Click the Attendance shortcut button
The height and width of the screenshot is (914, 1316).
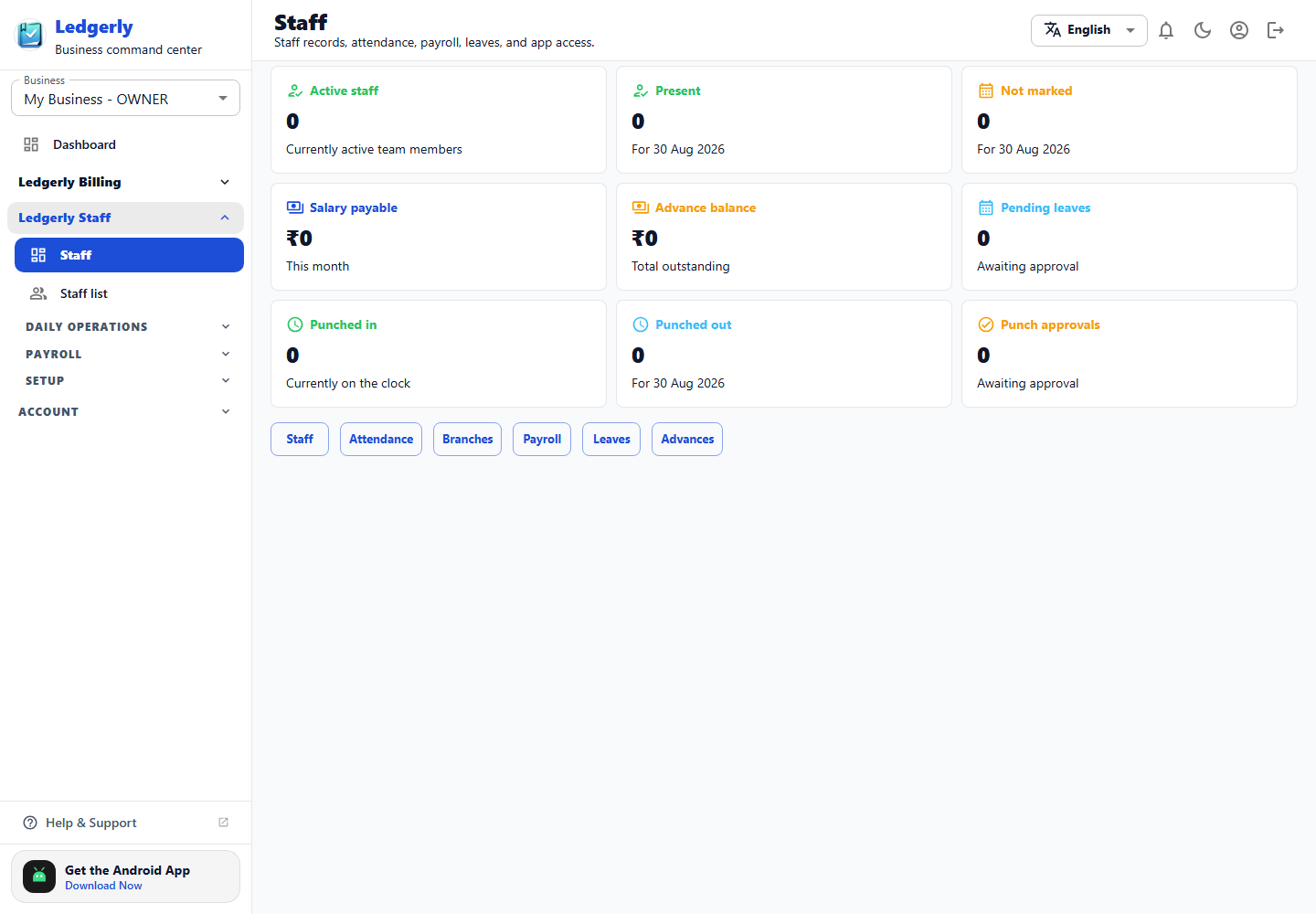coord(381,439)
